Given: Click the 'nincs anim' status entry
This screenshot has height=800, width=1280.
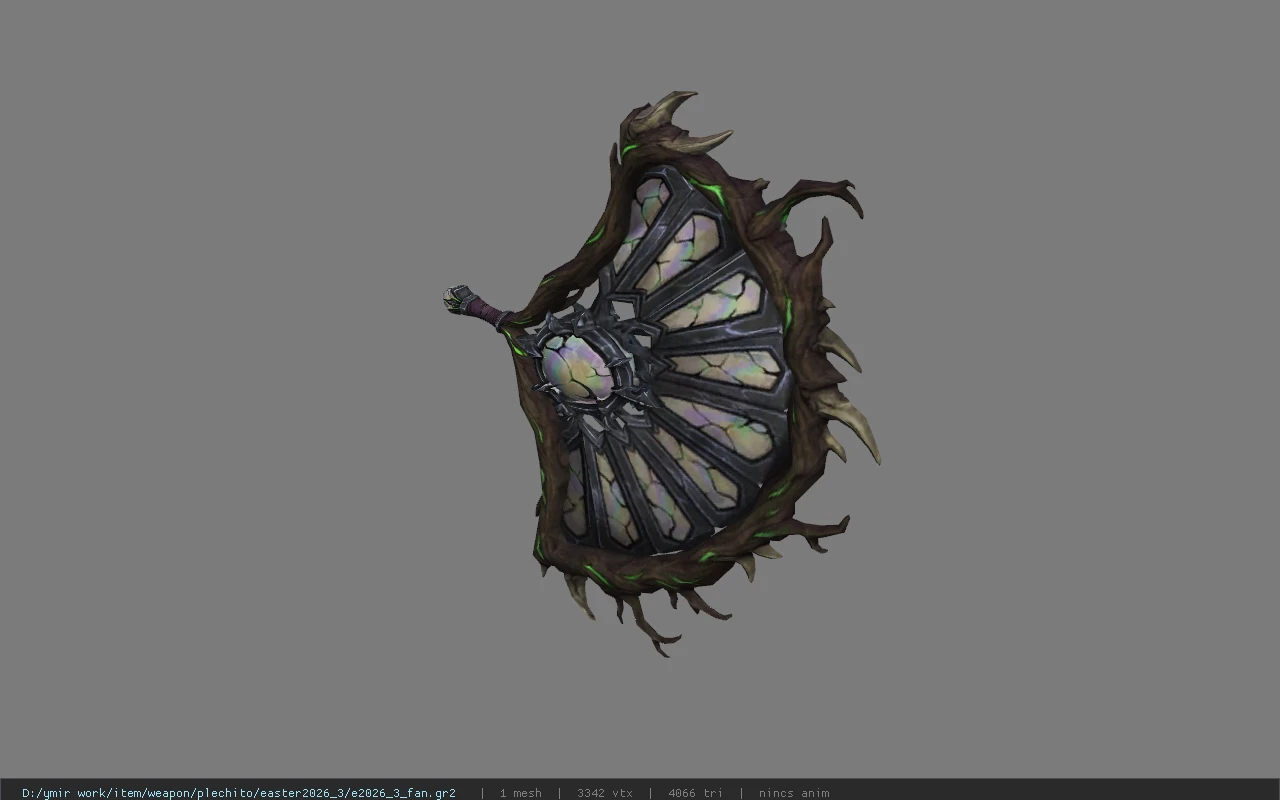Looking at the screenshot, I should (x=794, y=793).
